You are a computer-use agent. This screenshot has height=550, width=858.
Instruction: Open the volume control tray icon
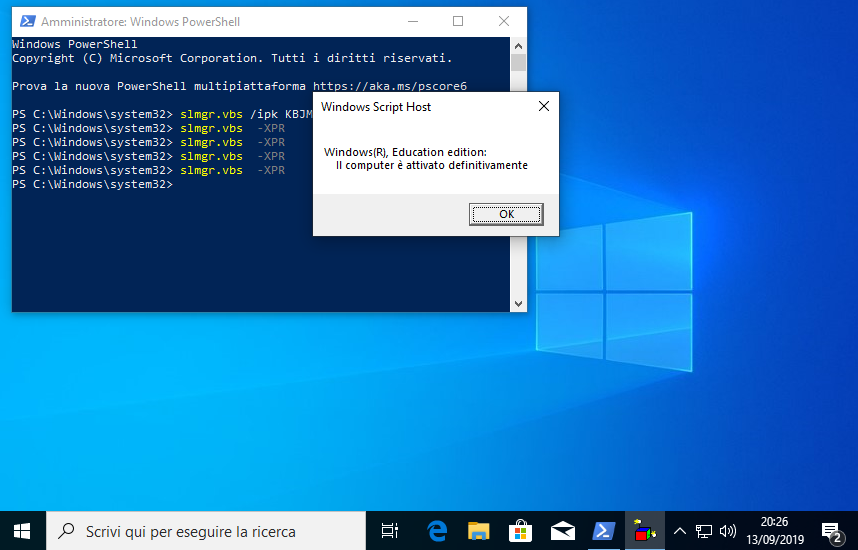click(728, 531)
